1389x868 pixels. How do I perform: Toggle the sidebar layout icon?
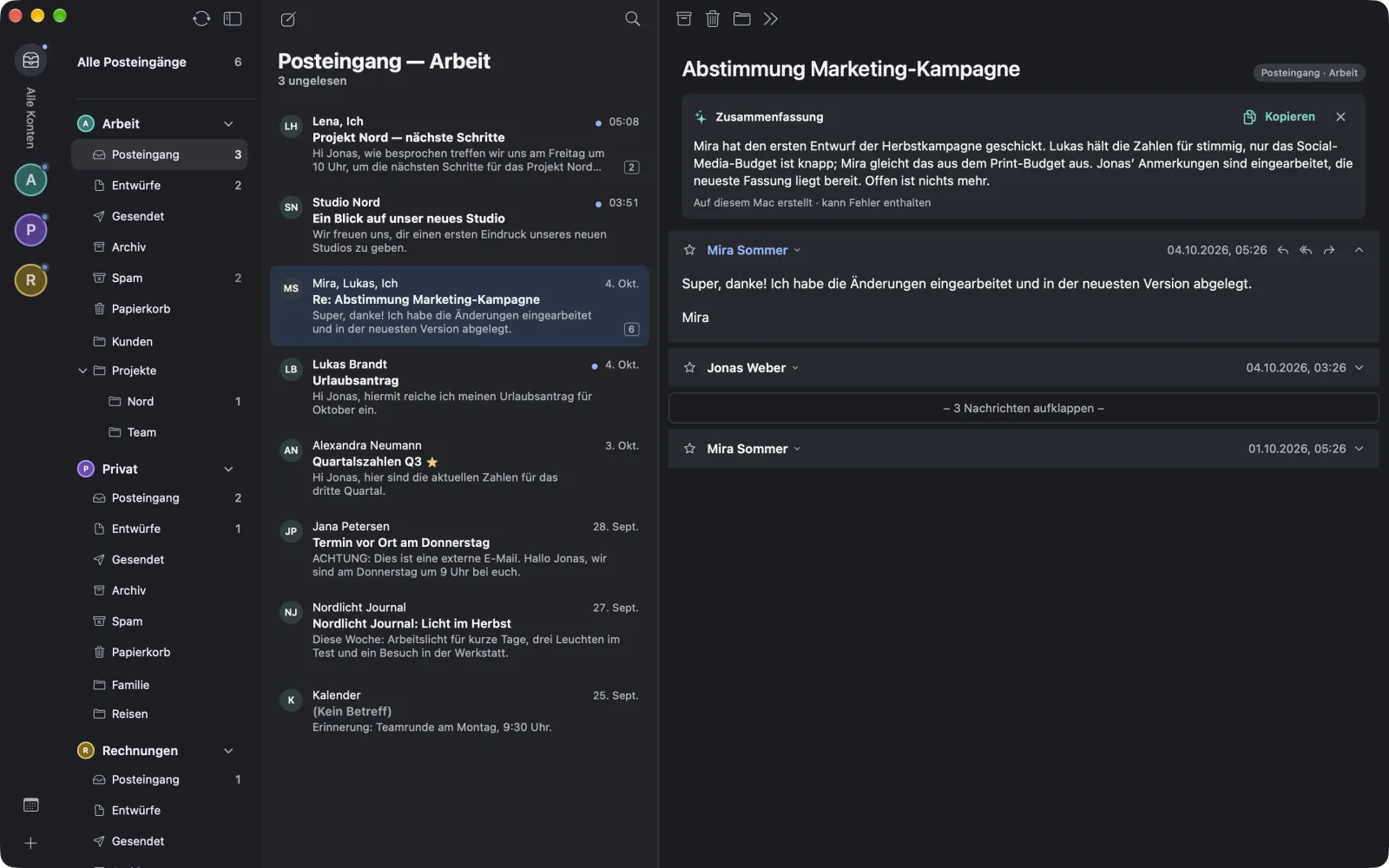pyautogui.click(x=233, y=18)
